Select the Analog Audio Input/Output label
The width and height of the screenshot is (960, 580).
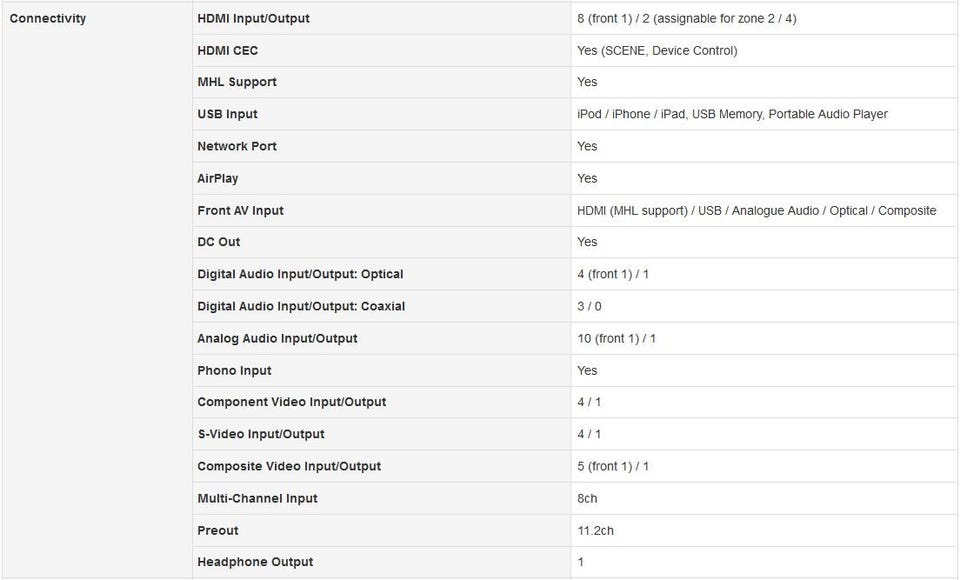click(x=277, y=338)
